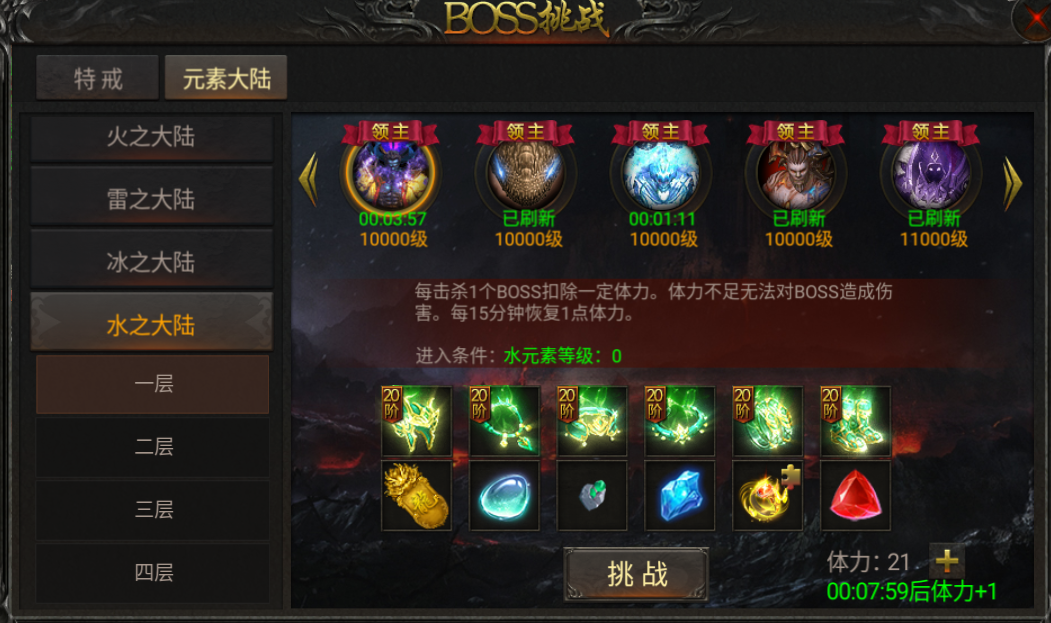
Task: Expand the 火之大陆 continent list
Action: point(151,137)
